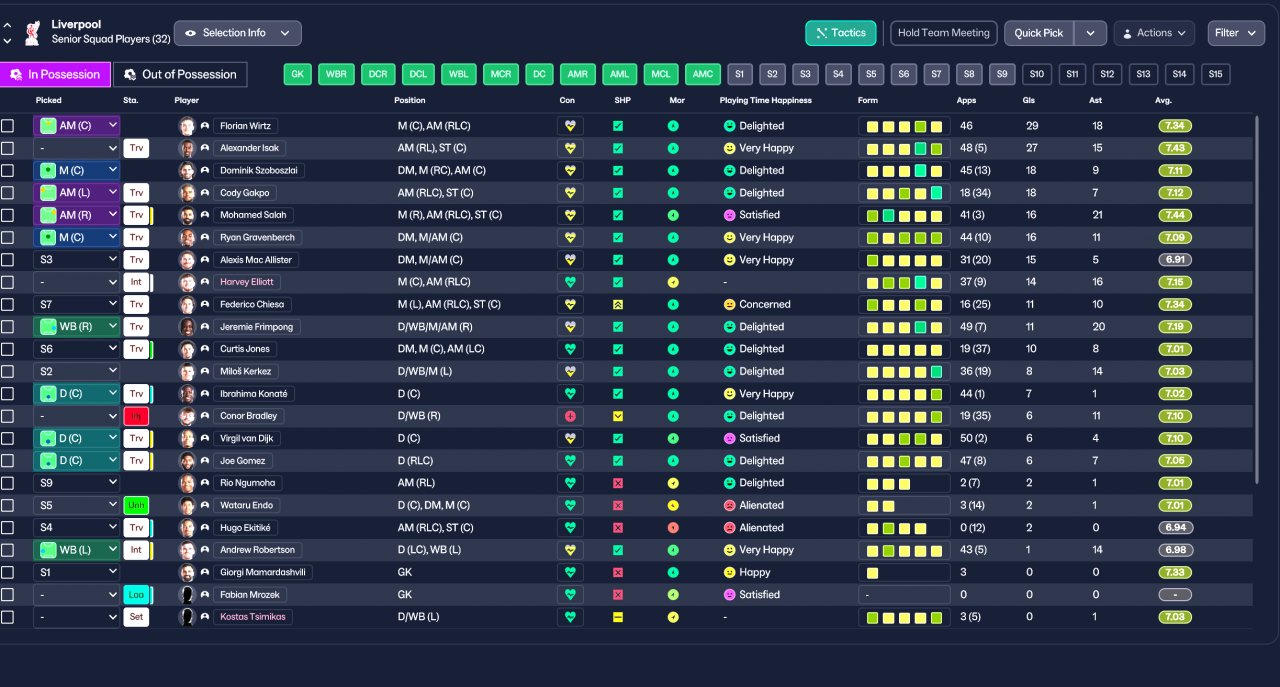
Task: Open Florian Wirtz's AM (C) picked dropdown
Action: (77, 126)
